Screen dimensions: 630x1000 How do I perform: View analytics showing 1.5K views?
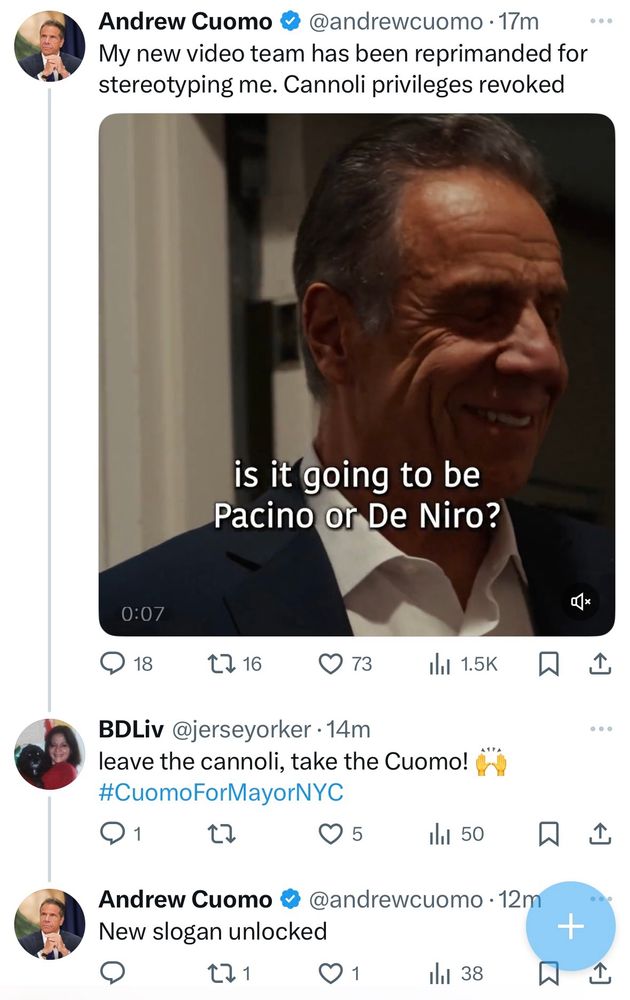[x=439, y=664]
